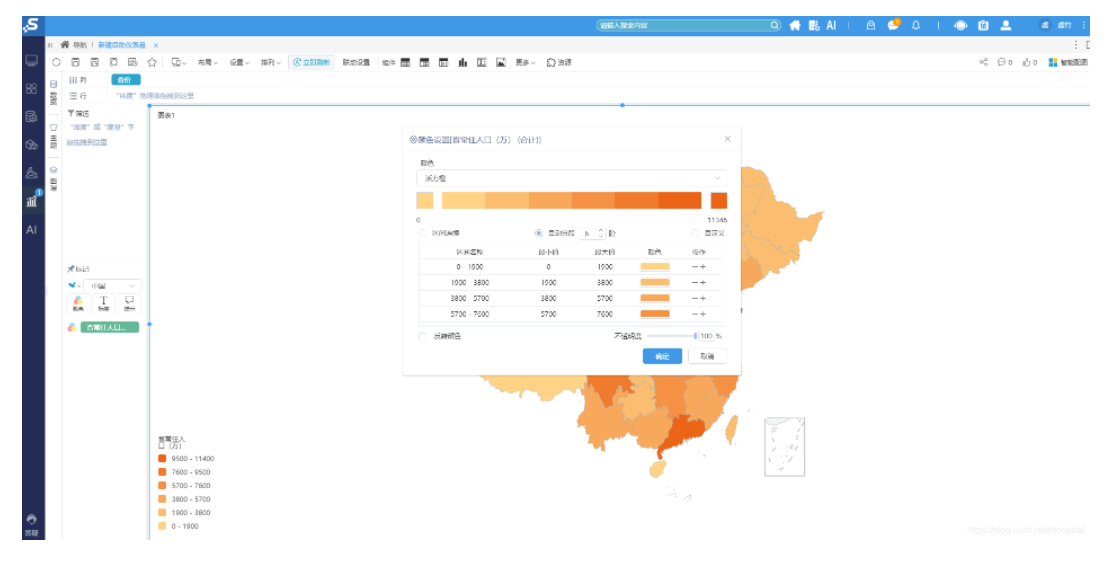Adjust the opacity slider in the dialog
This screenshot has width=1120, height=566.
tap(671, 336)
